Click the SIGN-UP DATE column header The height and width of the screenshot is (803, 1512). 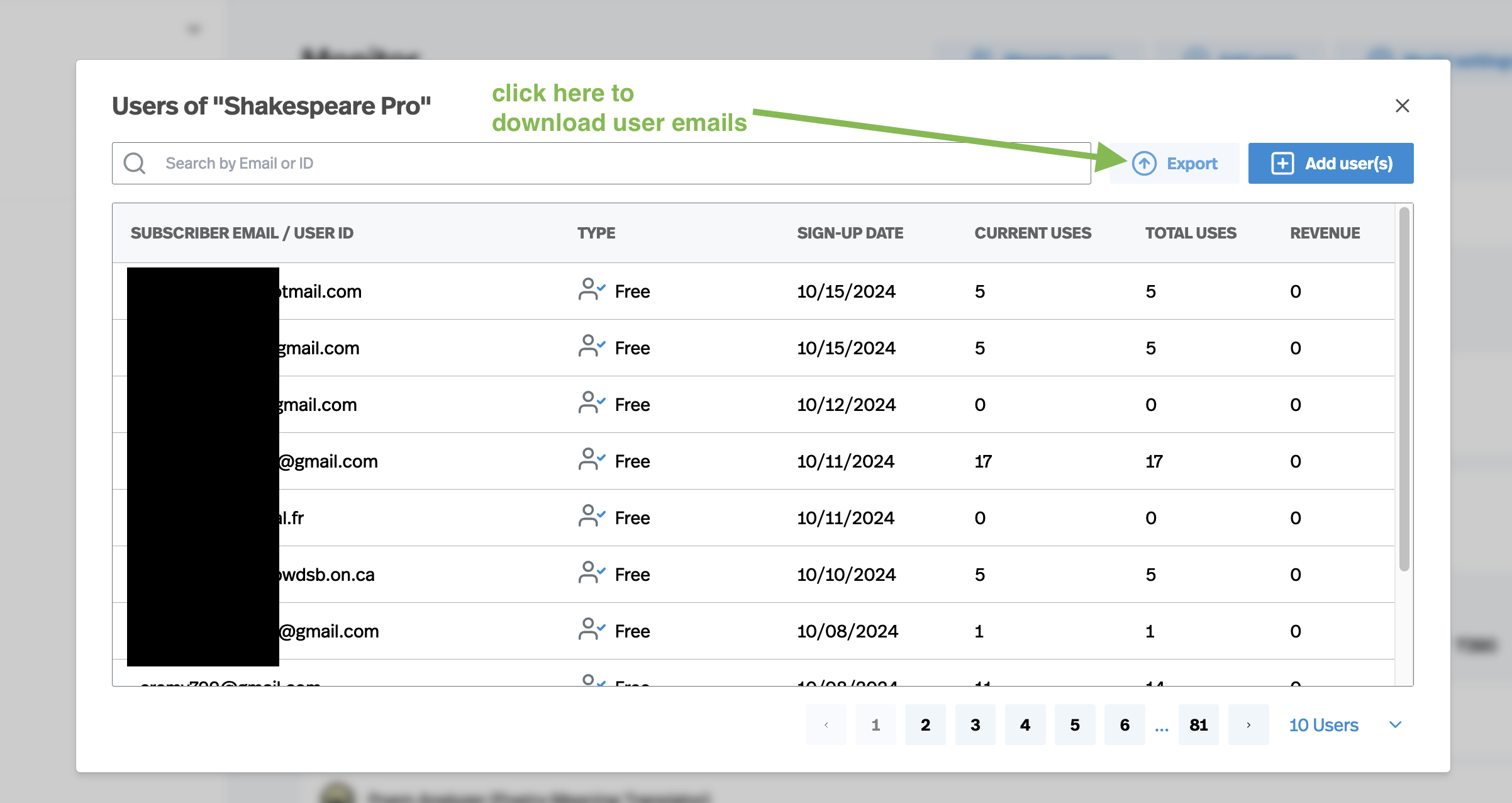pyautogui.click(x=850, y=233)
